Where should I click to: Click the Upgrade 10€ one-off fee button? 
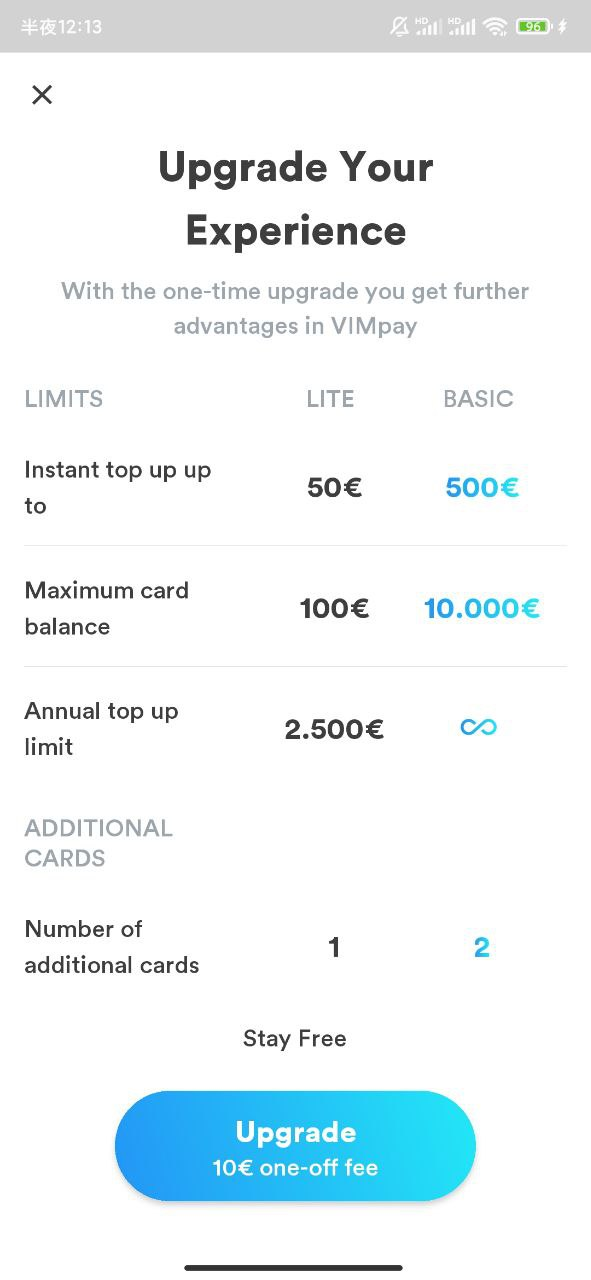point(295,1146)
